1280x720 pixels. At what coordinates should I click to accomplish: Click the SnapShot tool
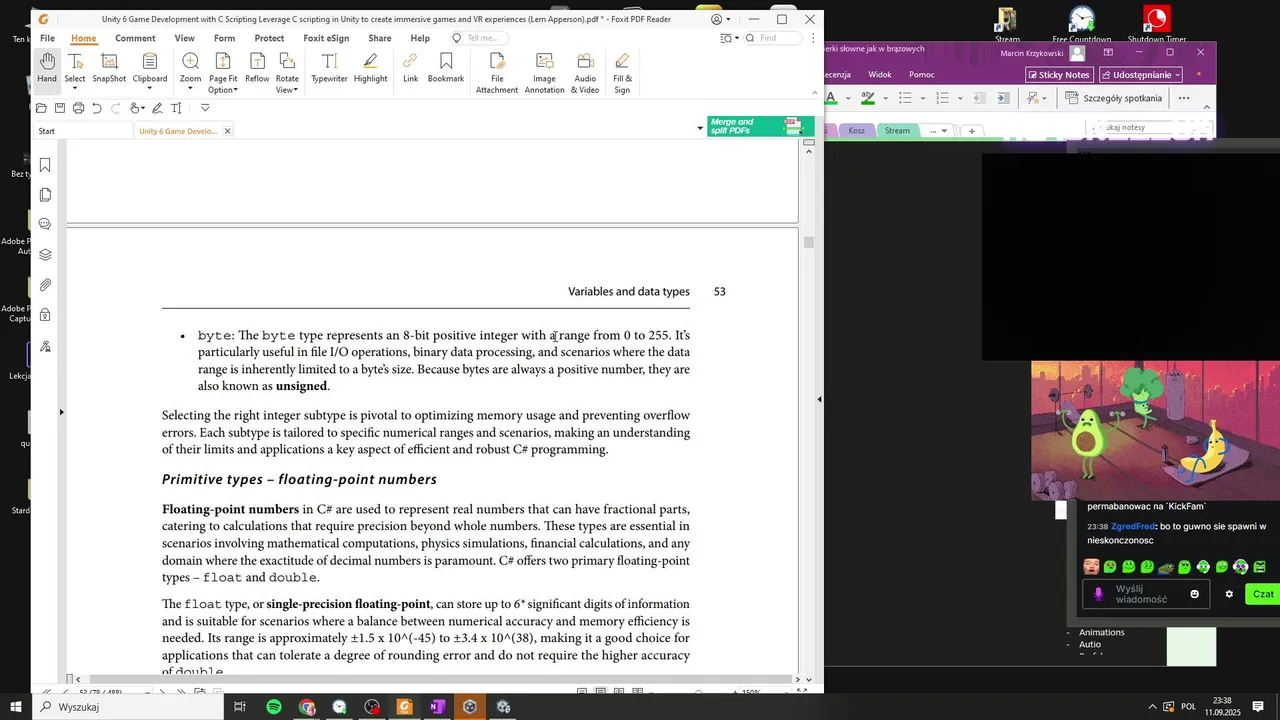[109, 69]
